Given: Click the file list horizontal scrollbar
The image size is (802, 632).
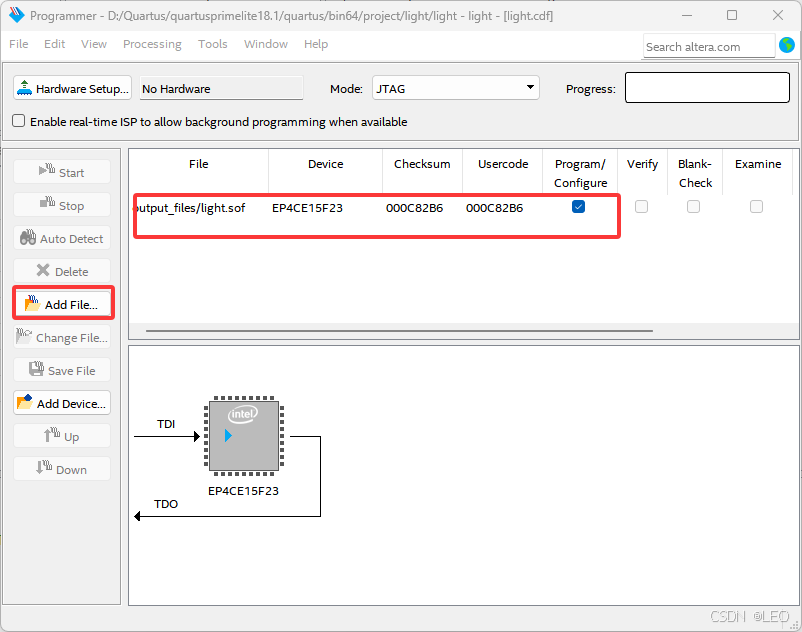Looking at the screenshot, I should tap(399, 331).
